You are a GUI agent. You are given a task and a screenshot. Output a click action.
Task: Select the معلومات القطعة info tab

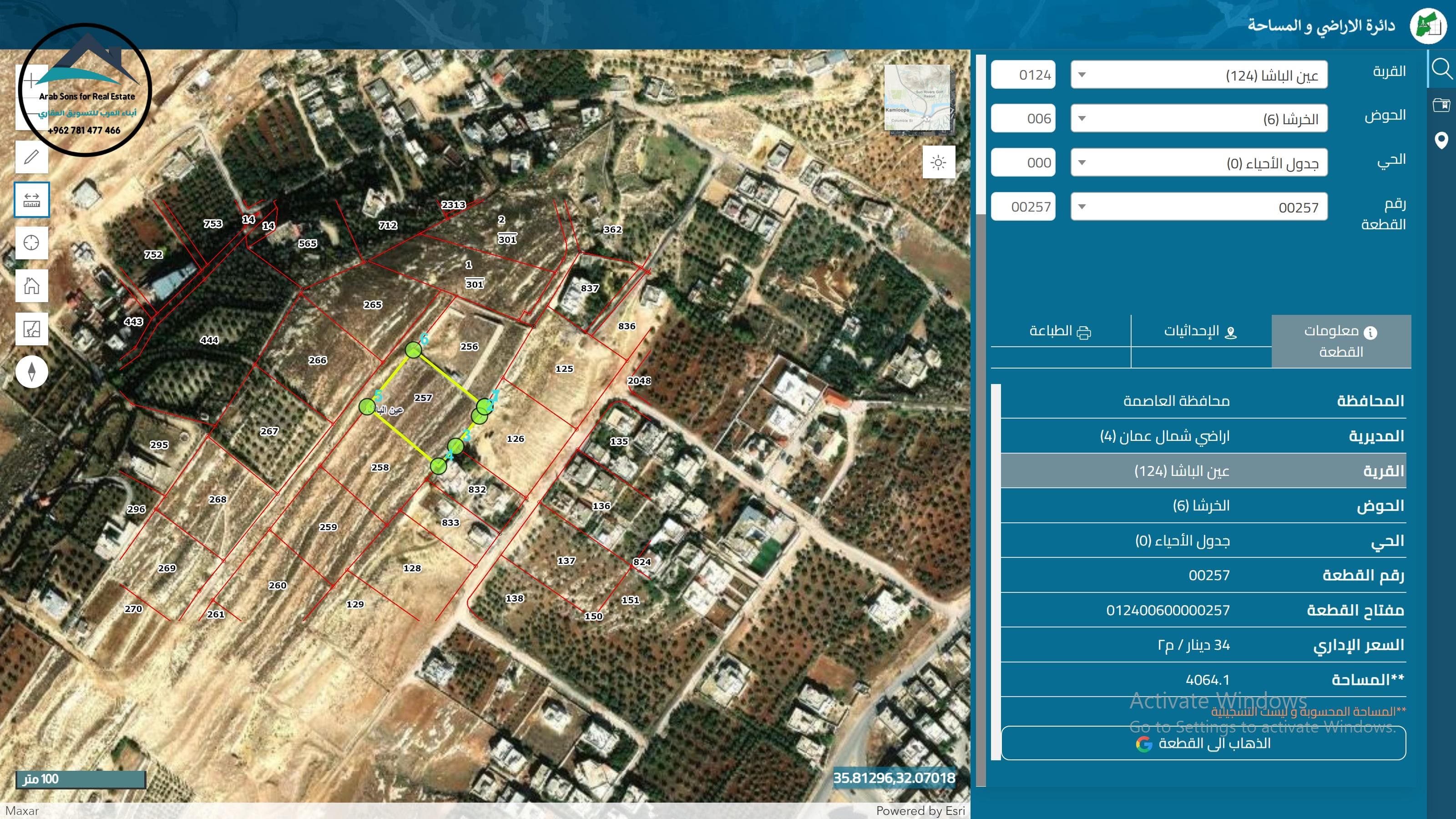pos(1341,341)
